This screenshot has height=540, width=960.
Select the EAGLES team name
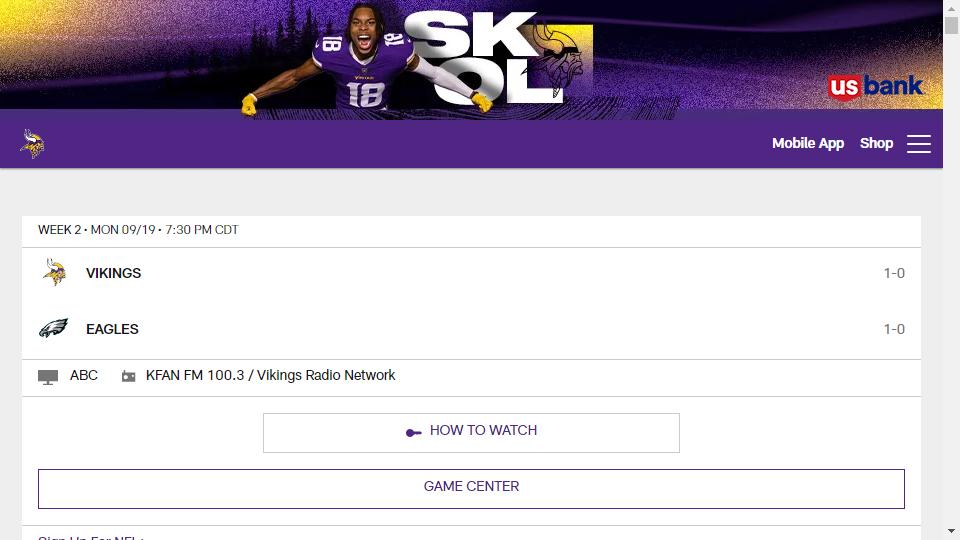[112, 329]
